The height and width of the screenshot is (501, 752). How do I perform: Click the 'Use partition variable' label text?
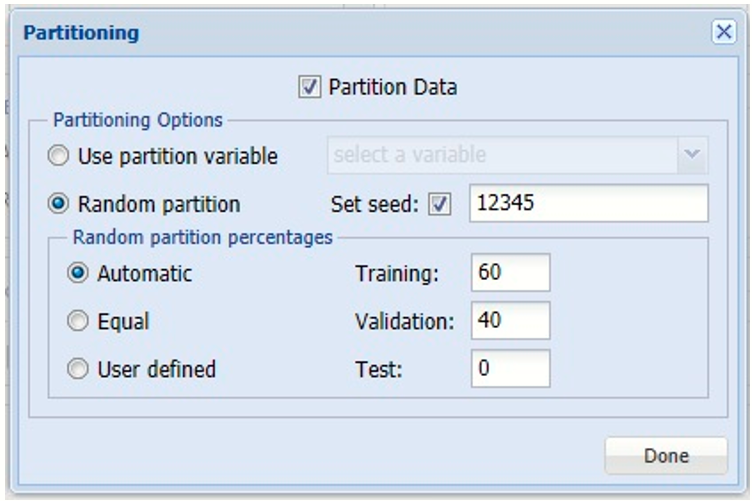coord(177,157)
